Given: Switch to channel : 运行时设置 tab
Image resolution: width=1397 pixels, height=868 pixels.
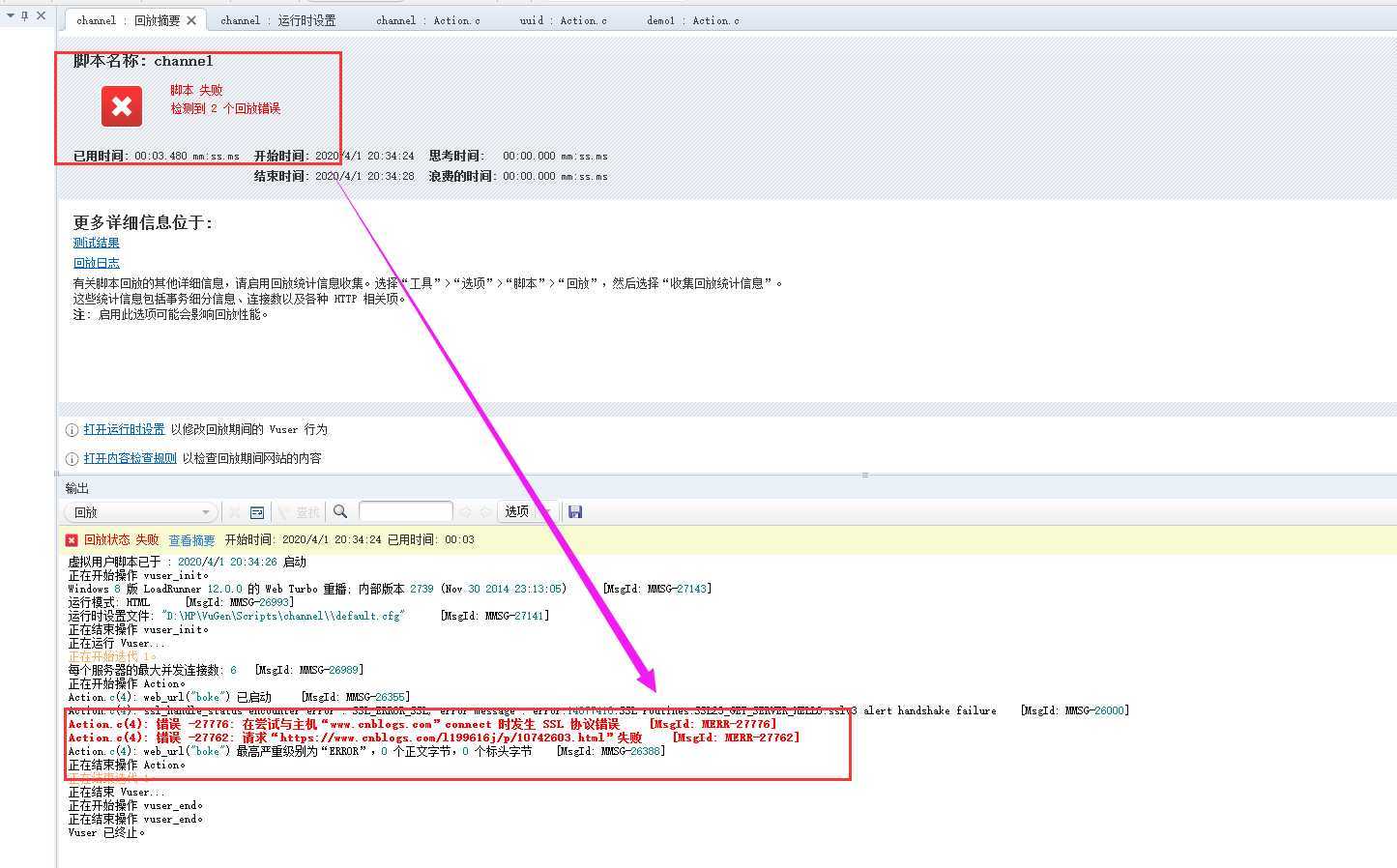Looking at the screenshot, I should pos(277,20).
